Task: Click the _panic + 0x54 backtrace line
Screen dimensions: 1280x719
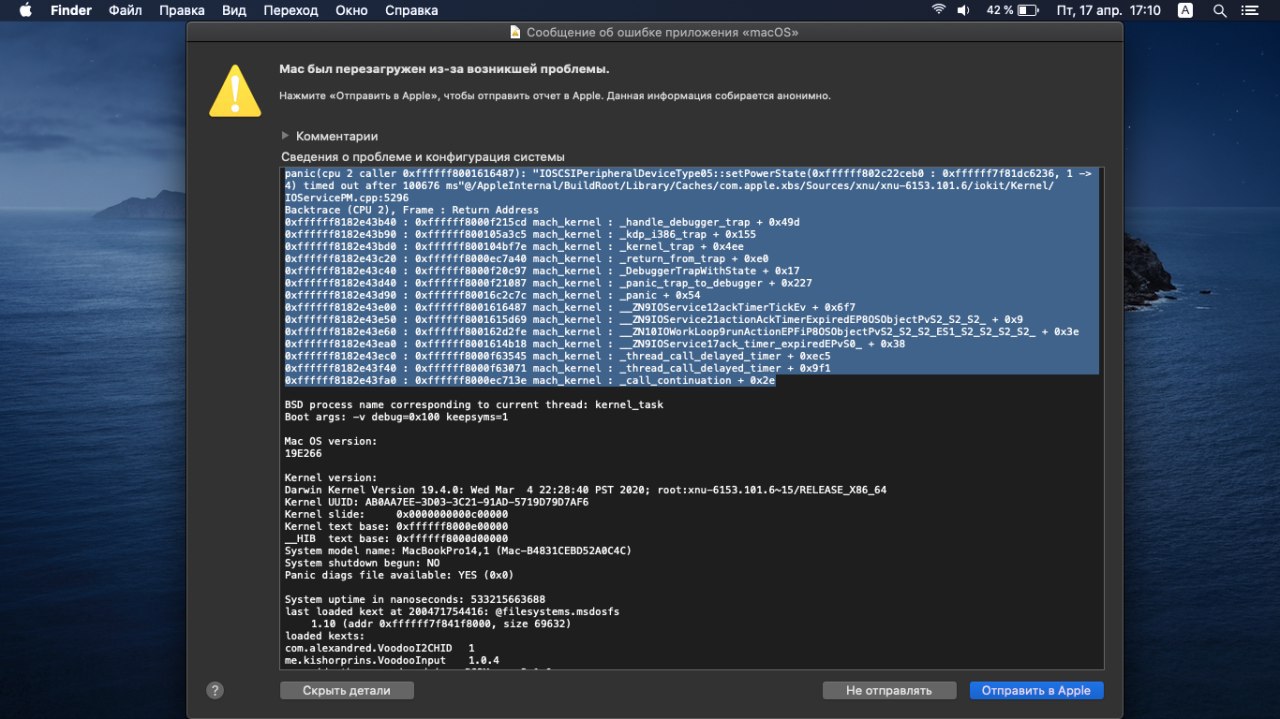Action: pos(492,295)
